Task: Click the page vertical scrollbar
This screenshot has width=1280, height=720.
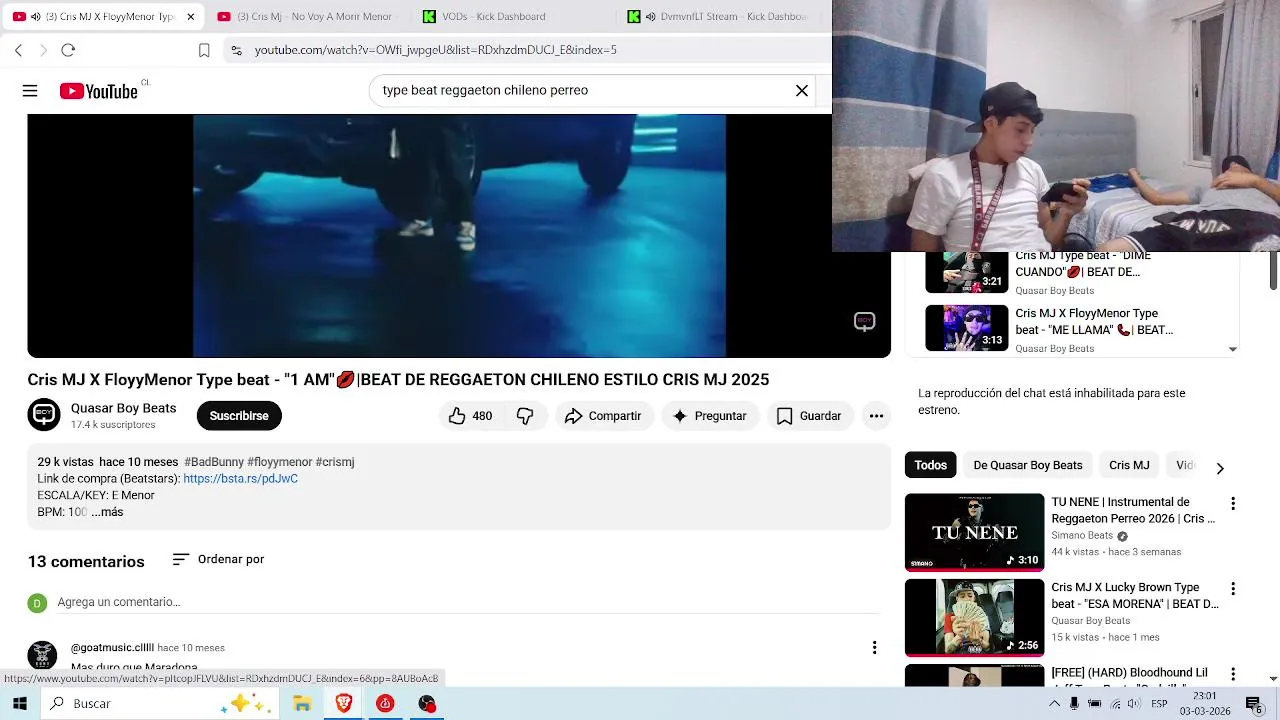Action: pyautogui.click(x=1273, y=272)
